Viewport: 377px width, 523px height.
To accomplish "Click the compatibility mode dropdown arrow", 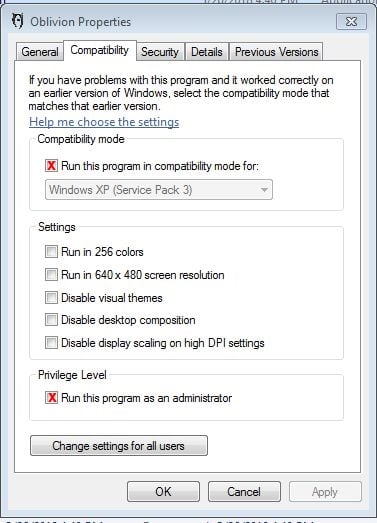I will [x=264, y=190].
